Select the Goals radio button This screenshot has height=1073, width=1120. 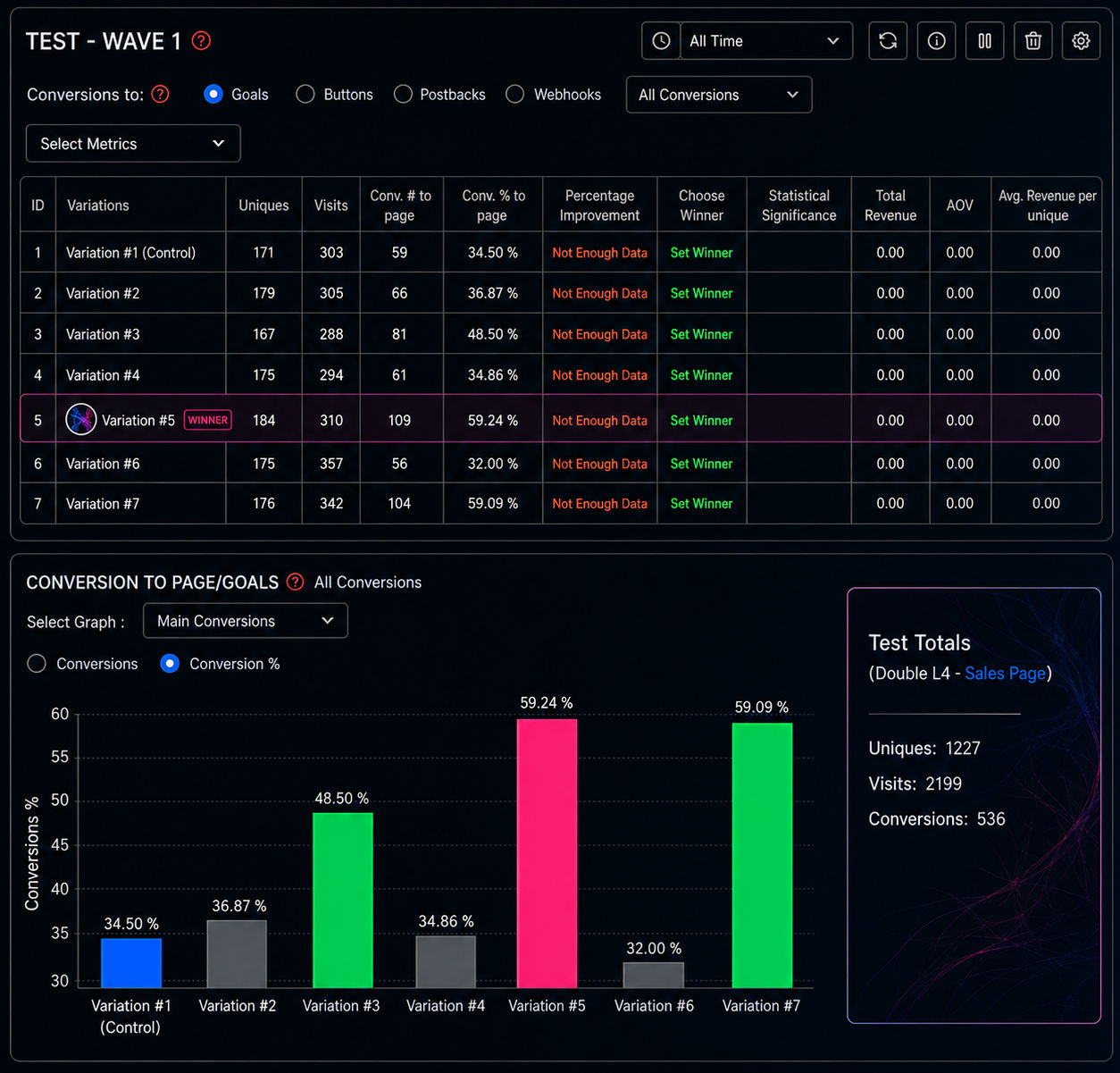213,94
